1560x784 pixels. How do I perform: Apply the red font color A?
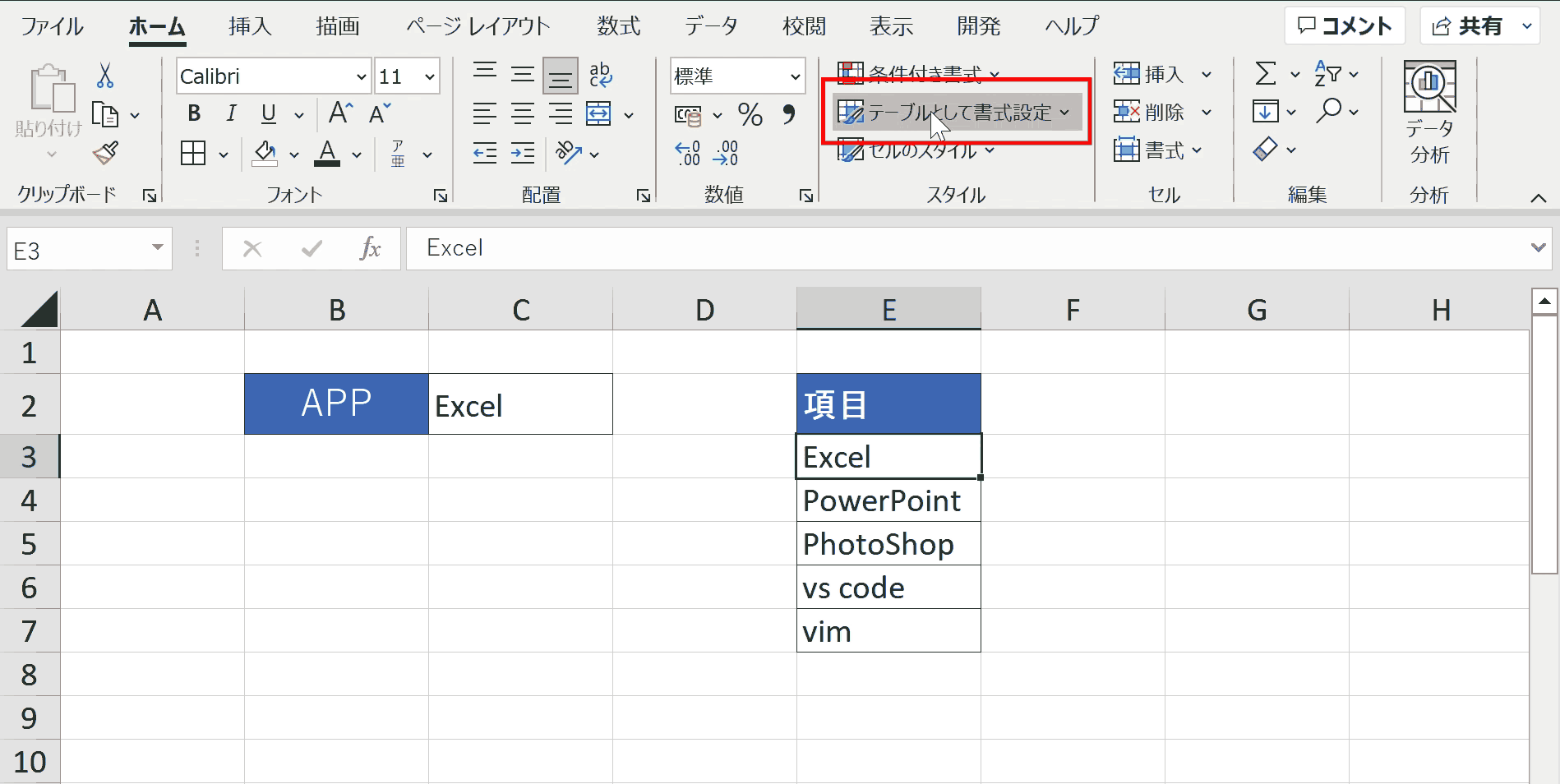(x=327, y=154)
